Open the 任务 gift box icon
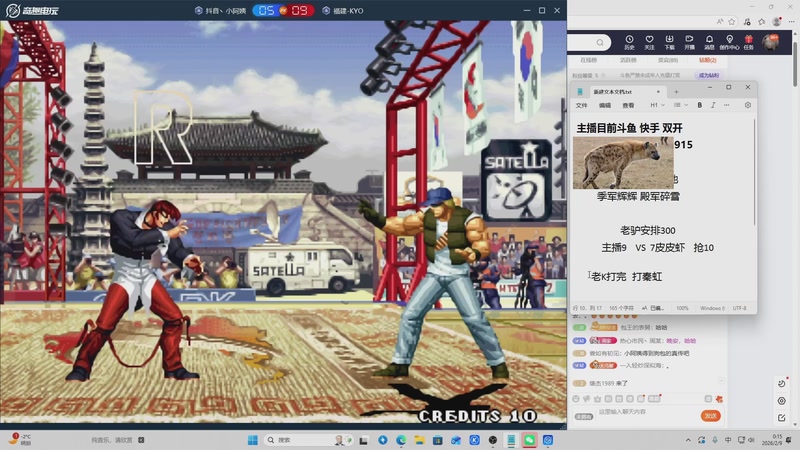 (748, 42)
